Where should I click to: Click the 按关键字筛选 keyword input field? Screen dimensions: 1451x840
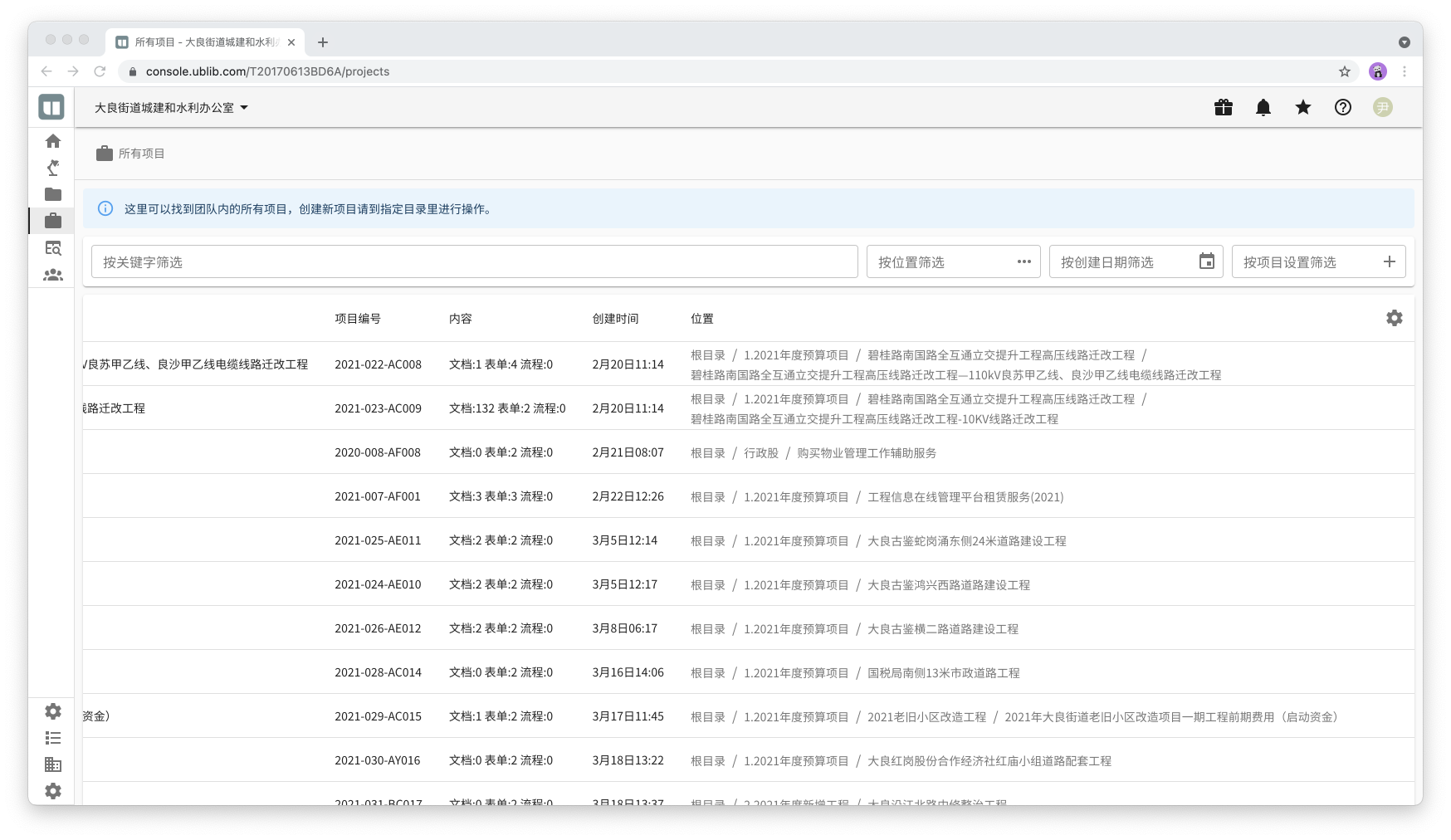(x=474, y=262)
